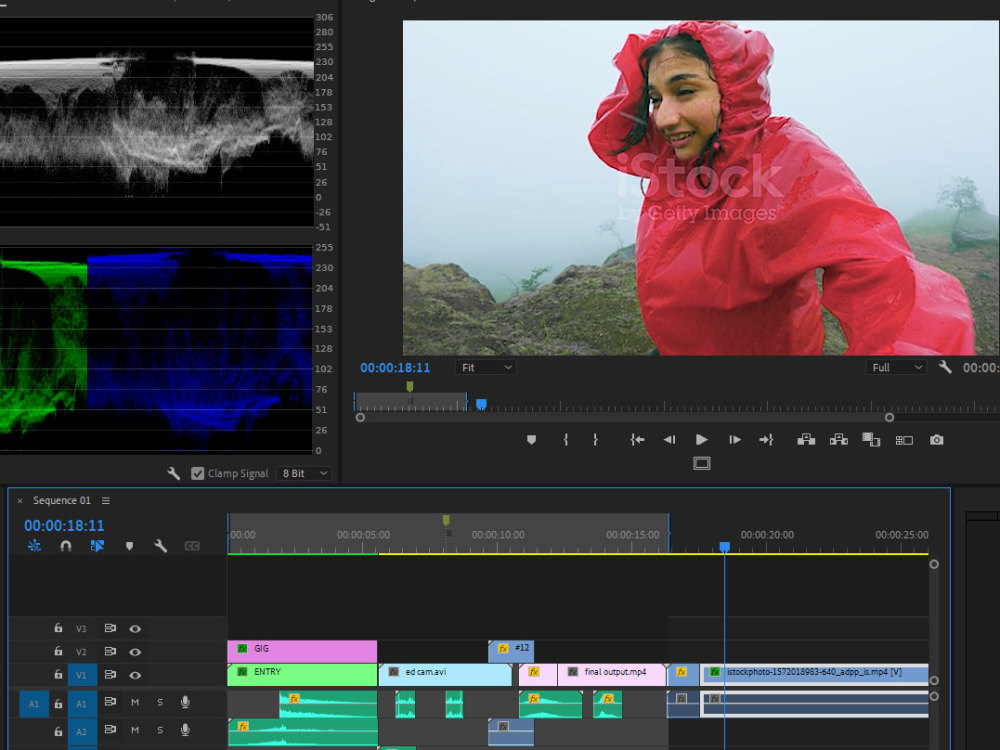Open the Full playback resolution dropdown
The width and height of the screenshot is (1000, 750).
(x=895, y=367)
